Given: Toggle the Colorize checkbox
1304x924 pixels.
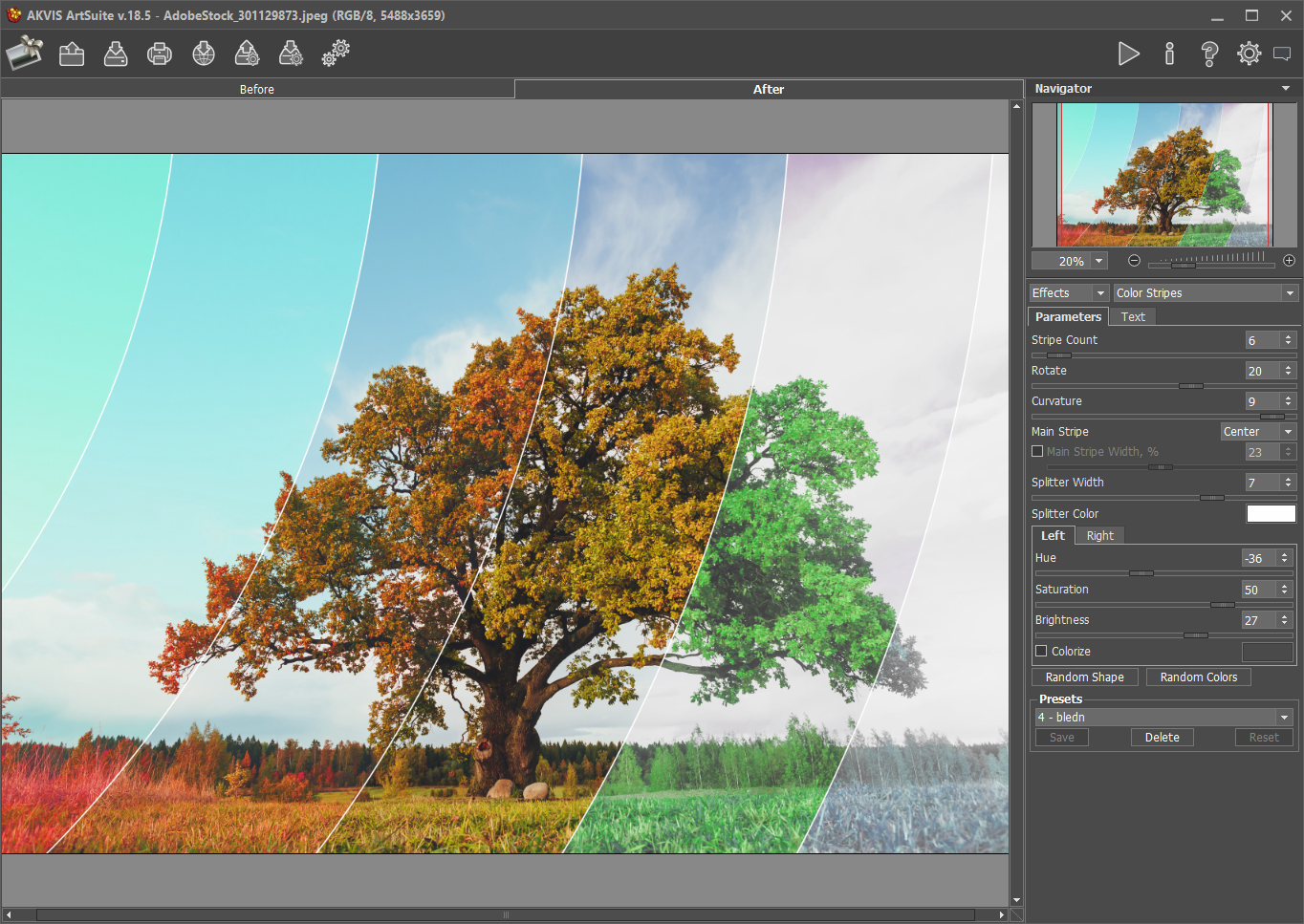Looking at the screenshot, I should coord(1041,652).
